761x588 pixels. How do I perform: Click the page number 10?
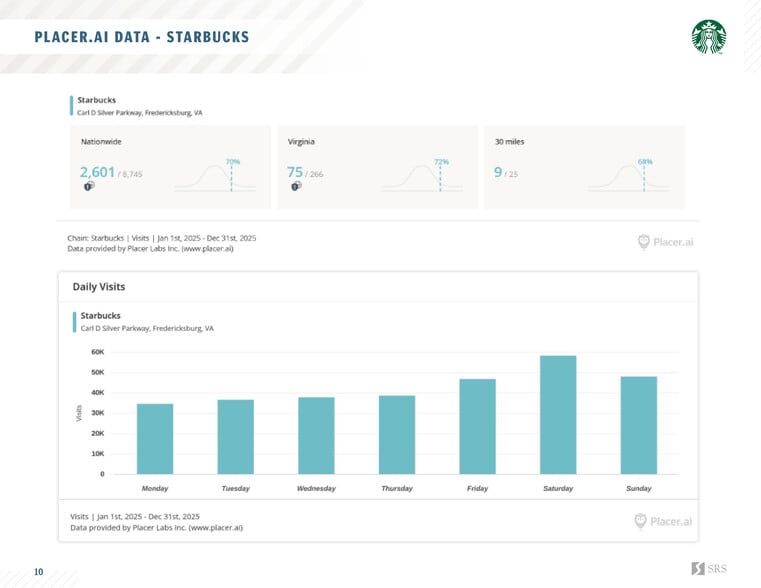pyautogui.click(x=38, y=572)
